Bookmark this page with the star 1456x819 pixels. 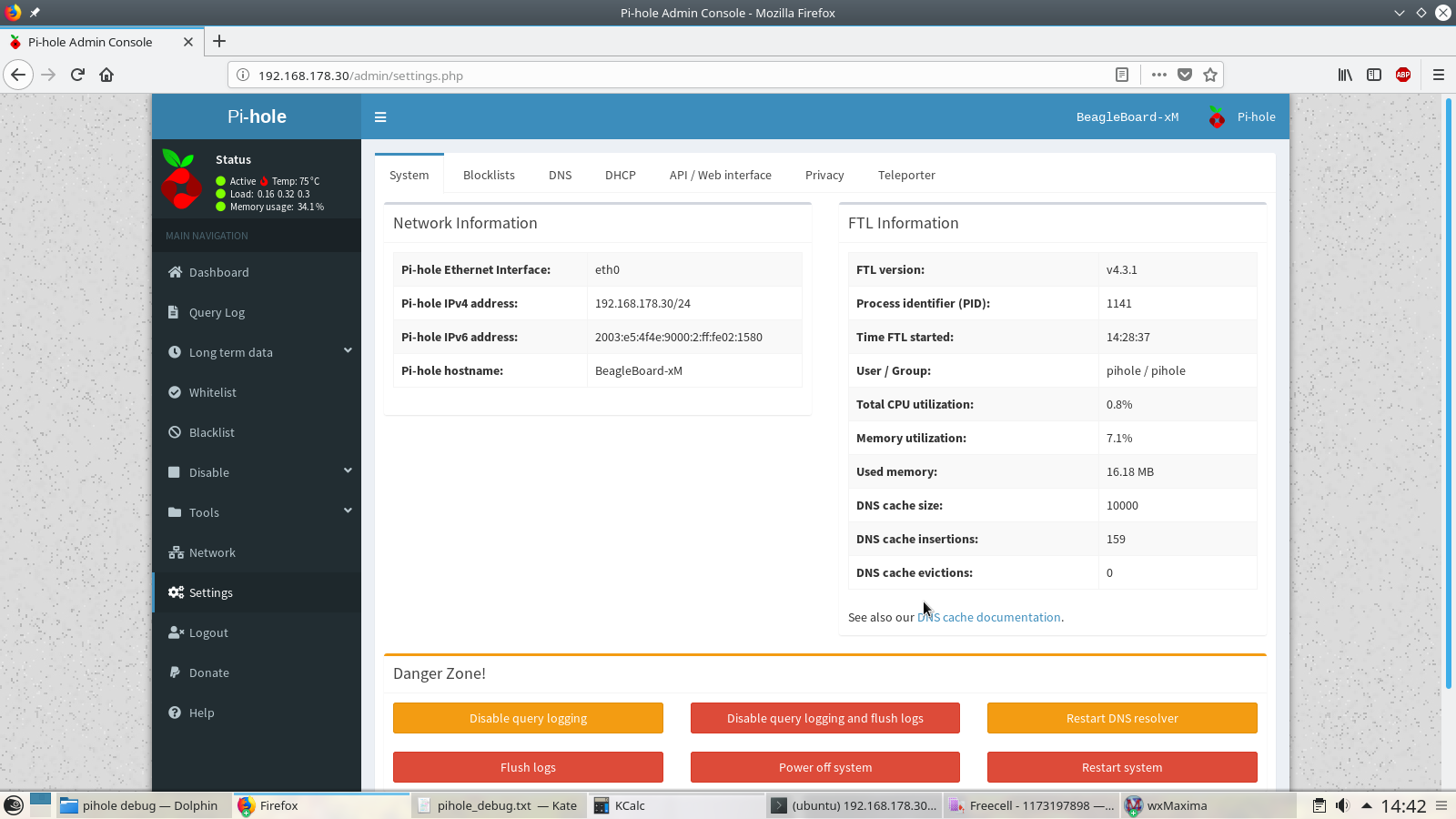point(1210,75)
